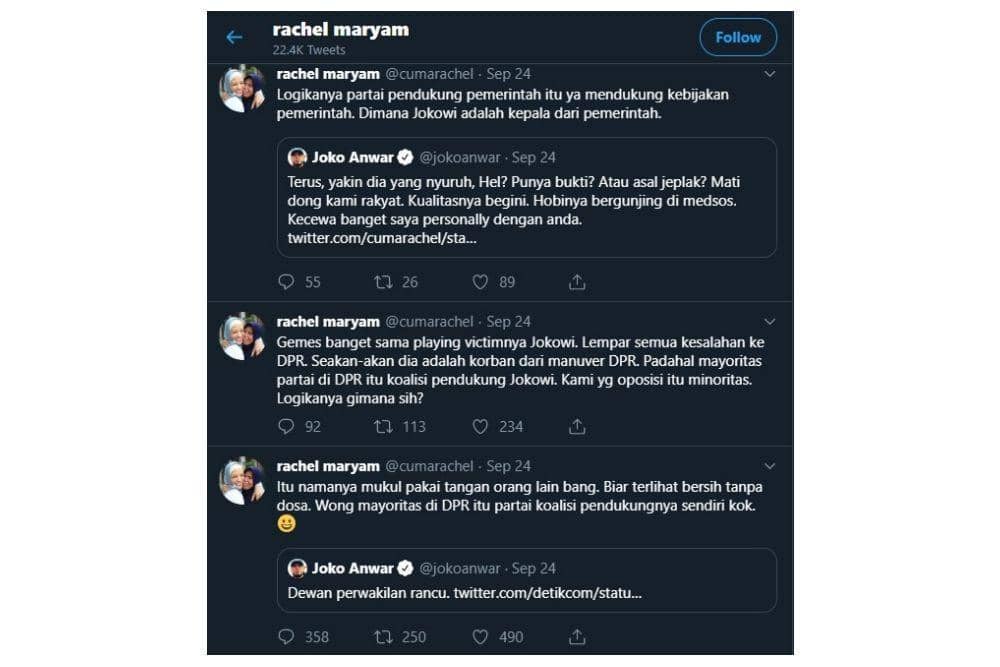Expand options on the first tweet chevron
The height and width of the screenshot is (667, 1000).
point(769,73)
